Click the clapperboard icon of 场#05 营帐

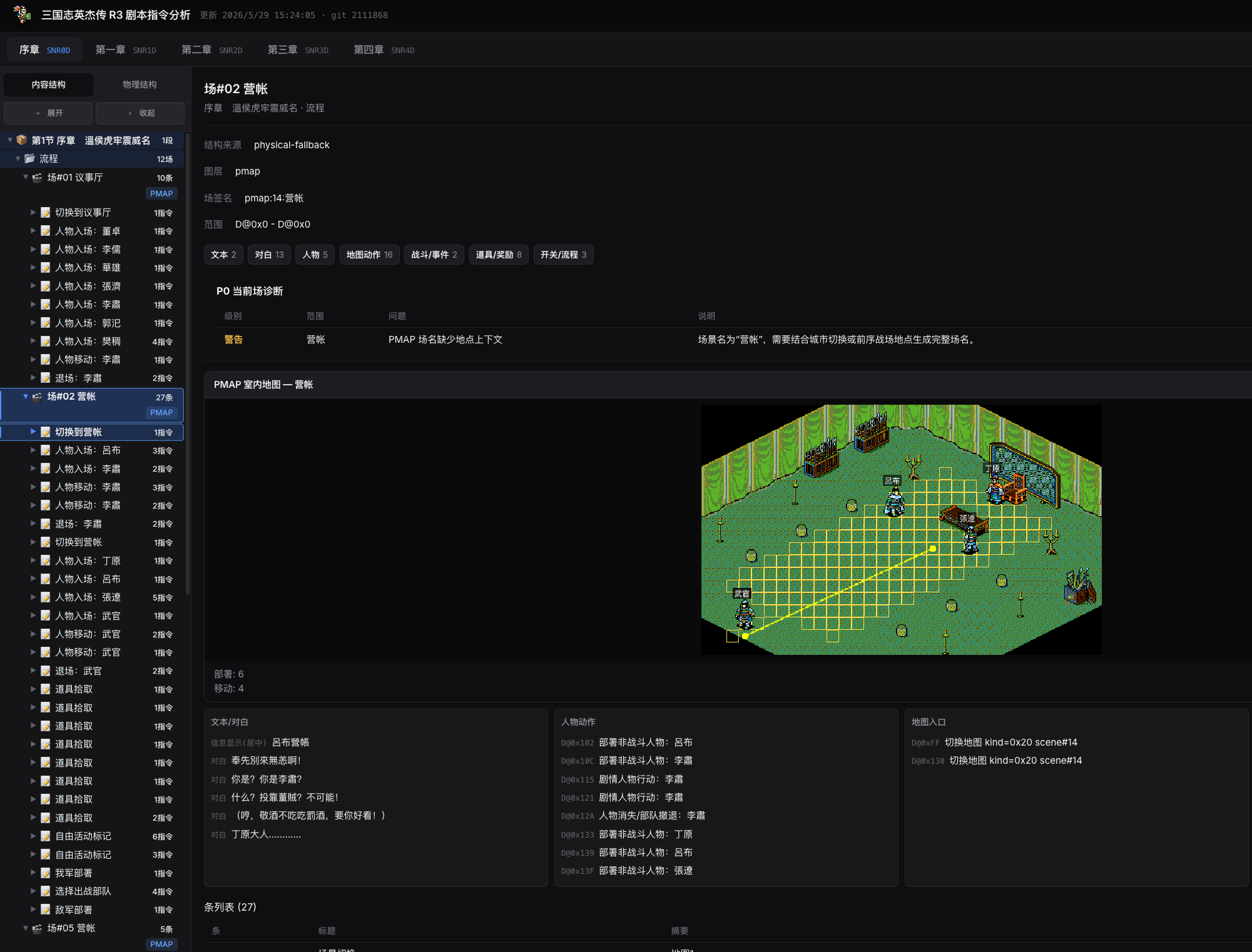38,928
